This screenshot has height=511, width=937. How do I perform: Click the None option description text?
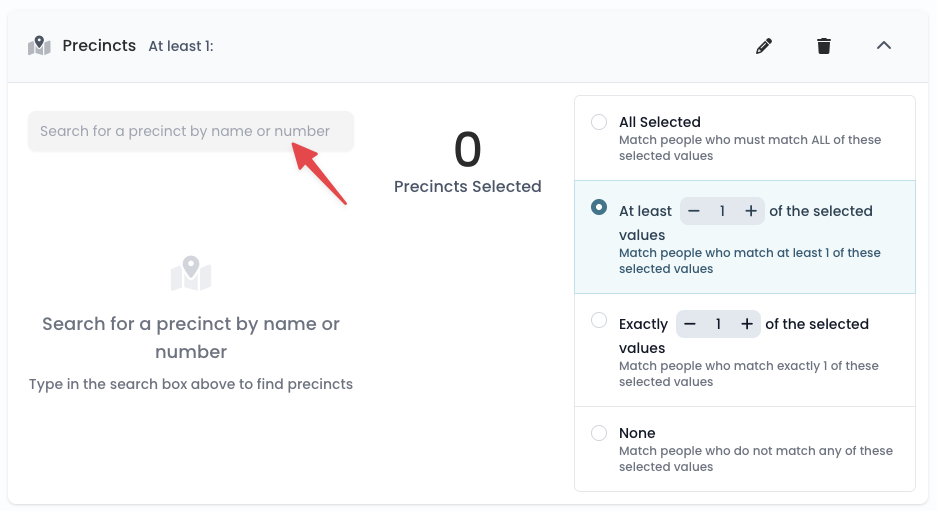pos(755,458)
